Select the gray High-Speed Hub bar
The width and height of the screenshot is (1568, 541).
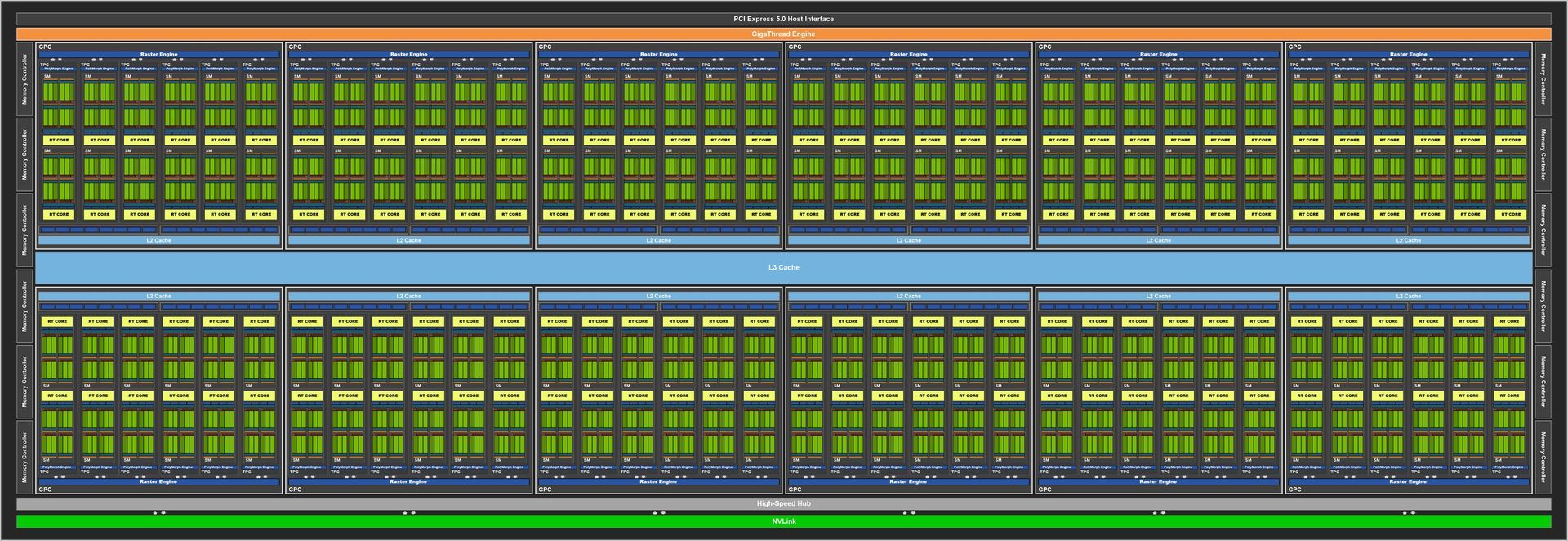(783, 503)
